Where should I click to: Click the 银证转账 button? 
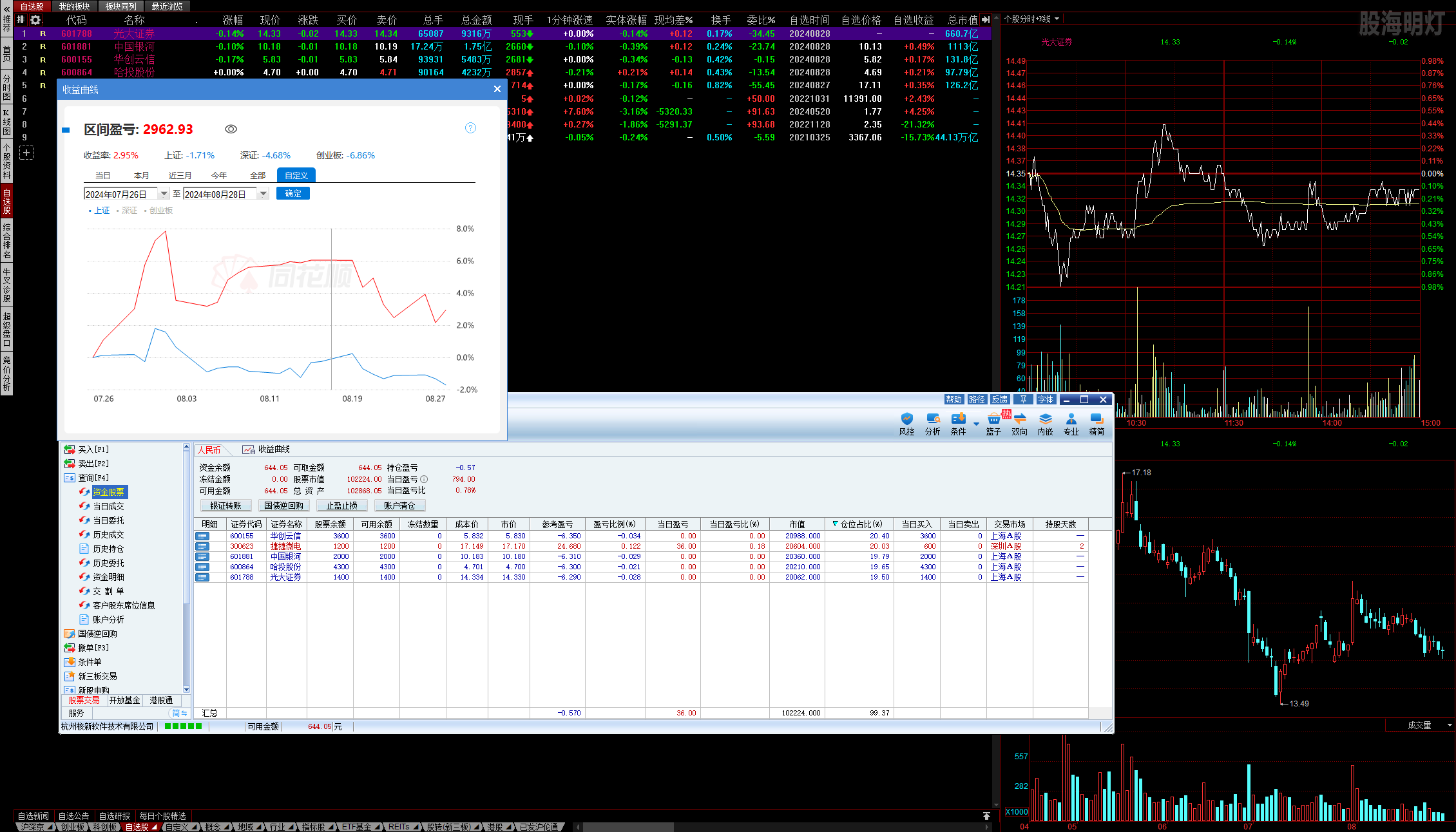click(225, 506)
